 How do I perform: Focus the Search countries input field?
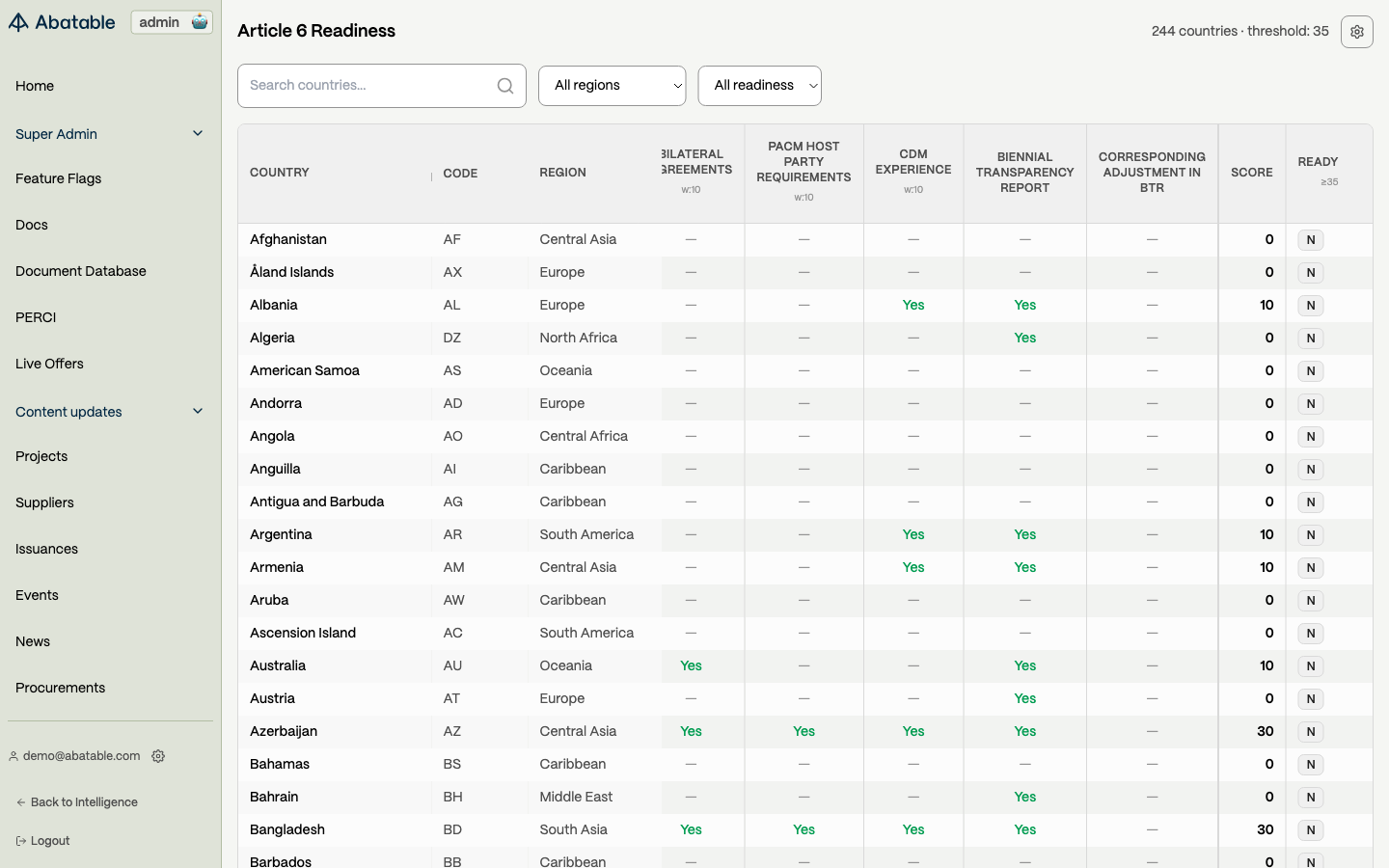367,86
